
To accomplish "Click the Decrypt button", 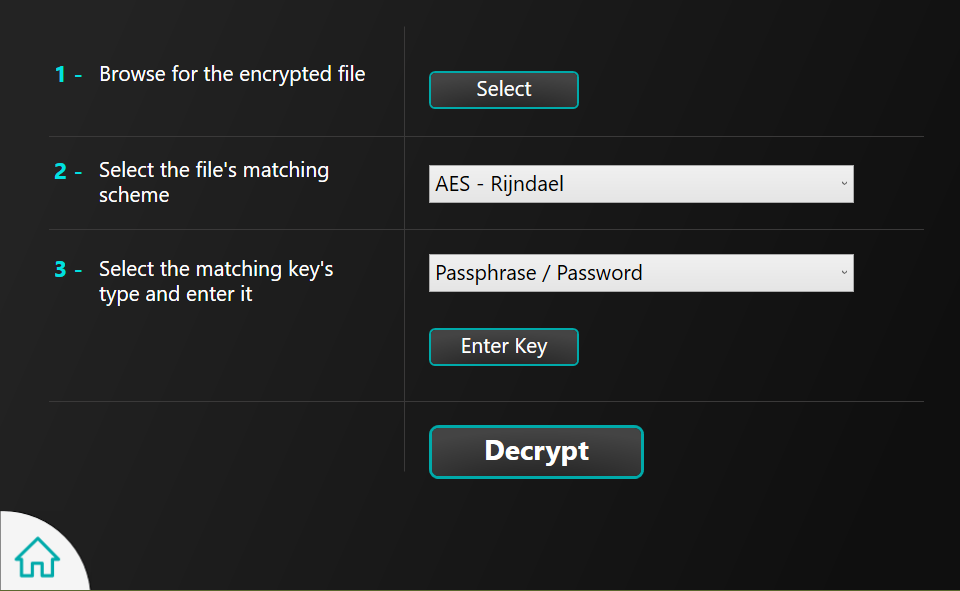I will pos(536,452).
